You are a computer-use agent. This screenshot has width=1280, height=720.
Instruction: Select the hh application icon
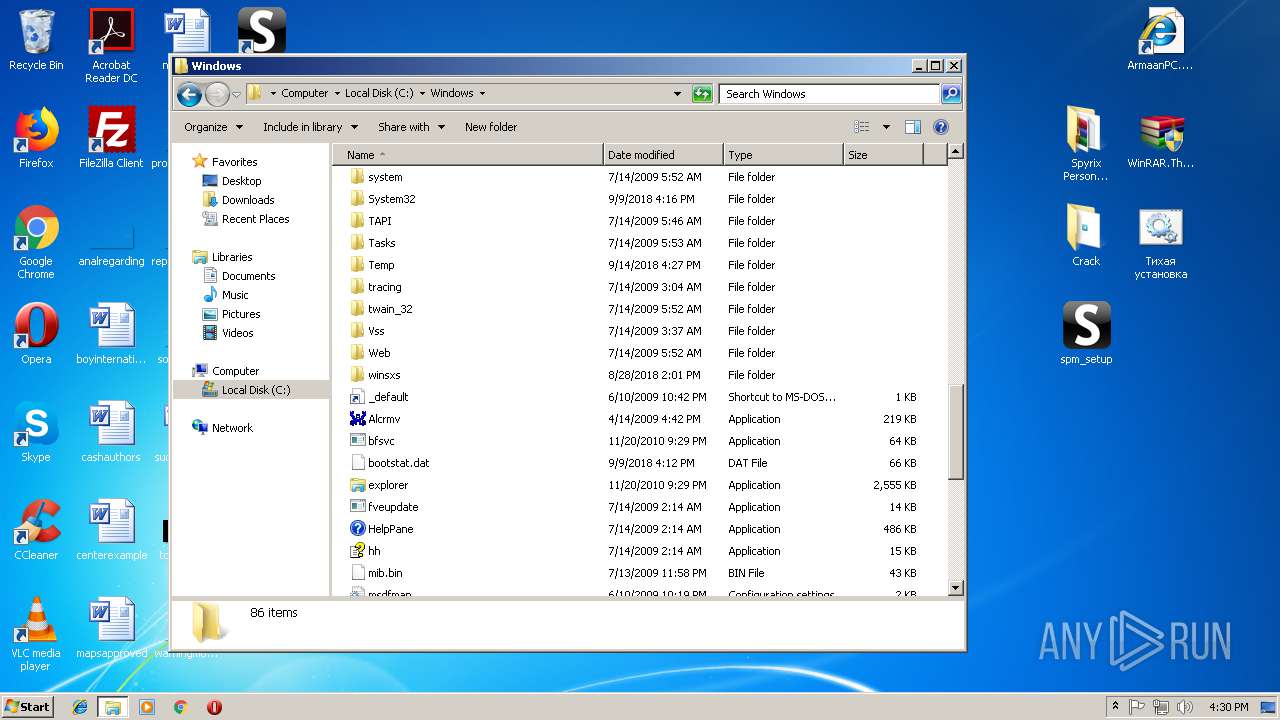pyautogui.click(x=358, y=551)
